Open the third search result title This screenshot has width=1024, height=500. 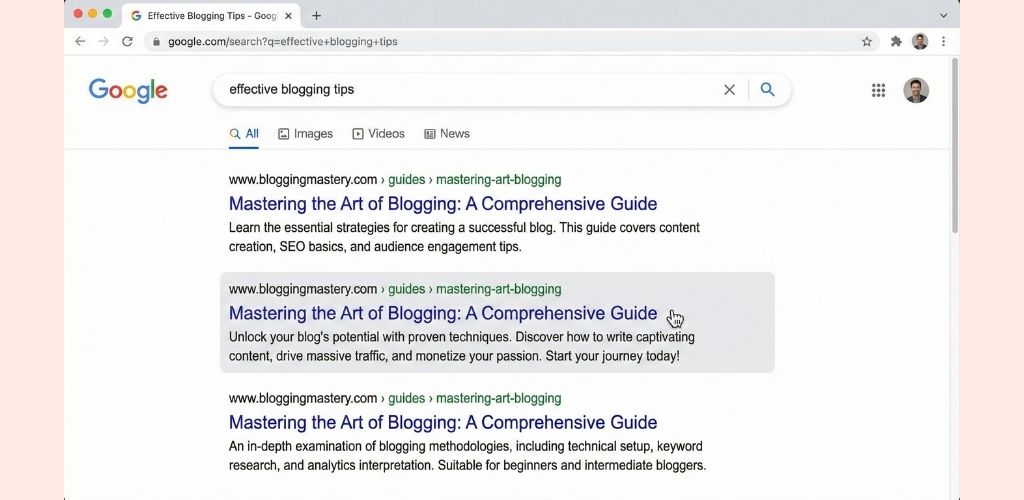pyautogui.click(x=442, y=422)
